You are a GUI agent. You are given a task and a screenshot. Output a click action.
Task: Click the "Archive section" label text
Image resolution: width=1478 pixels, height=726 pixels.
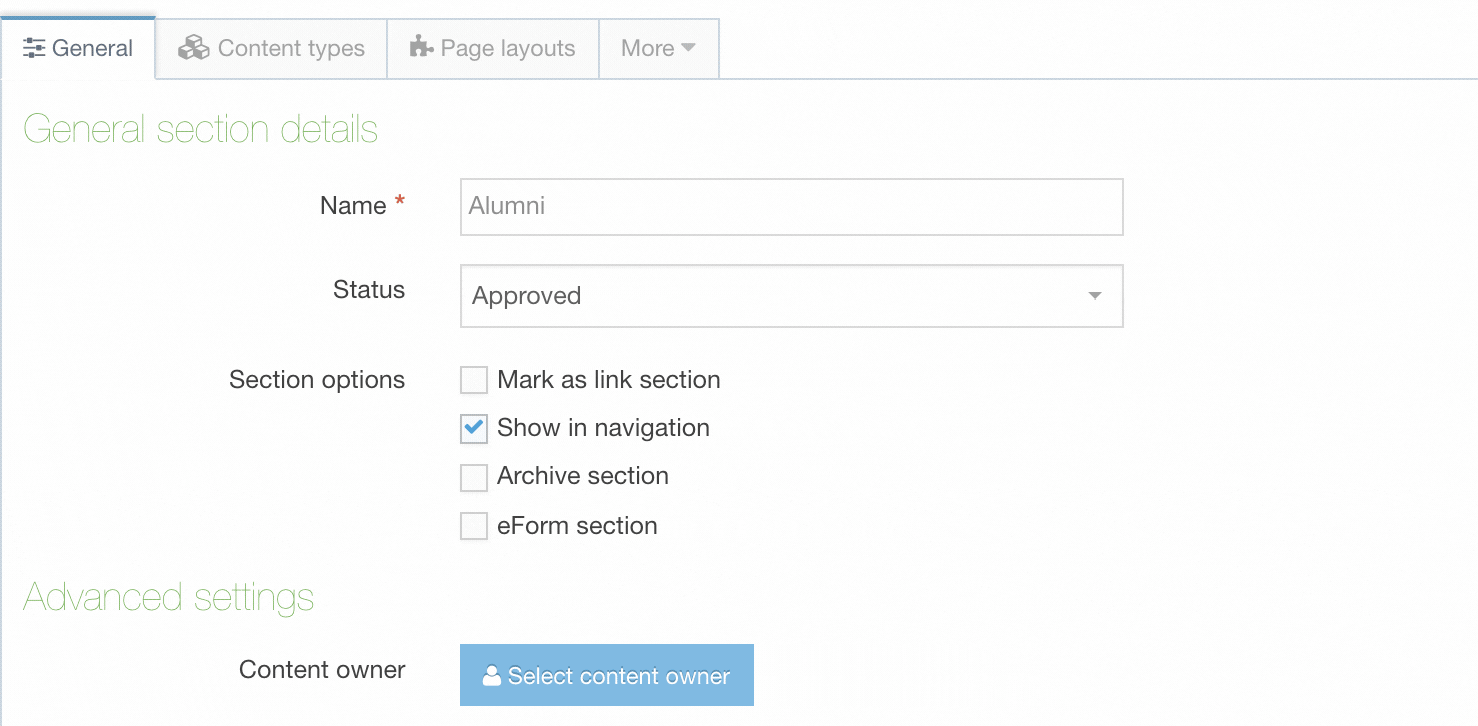point(582,476)
